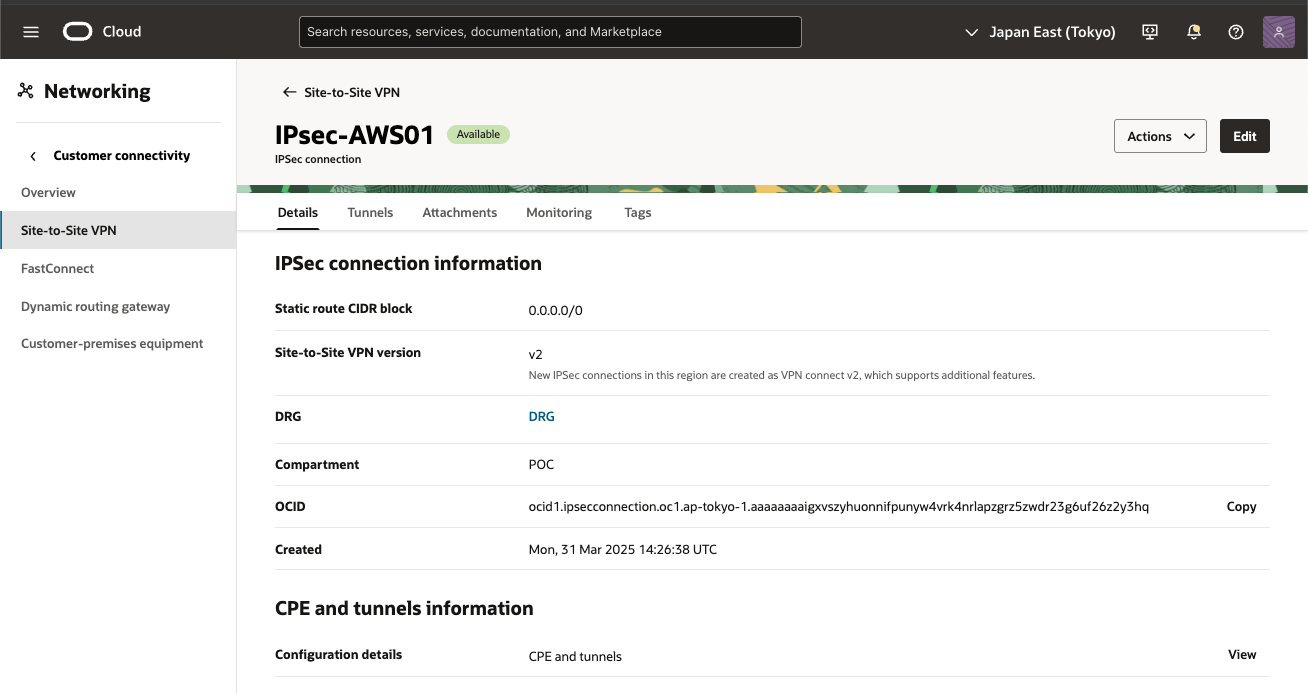Click the Created timestamp value
Screen dimensions: 1308x694
click(x=622, y=550)
